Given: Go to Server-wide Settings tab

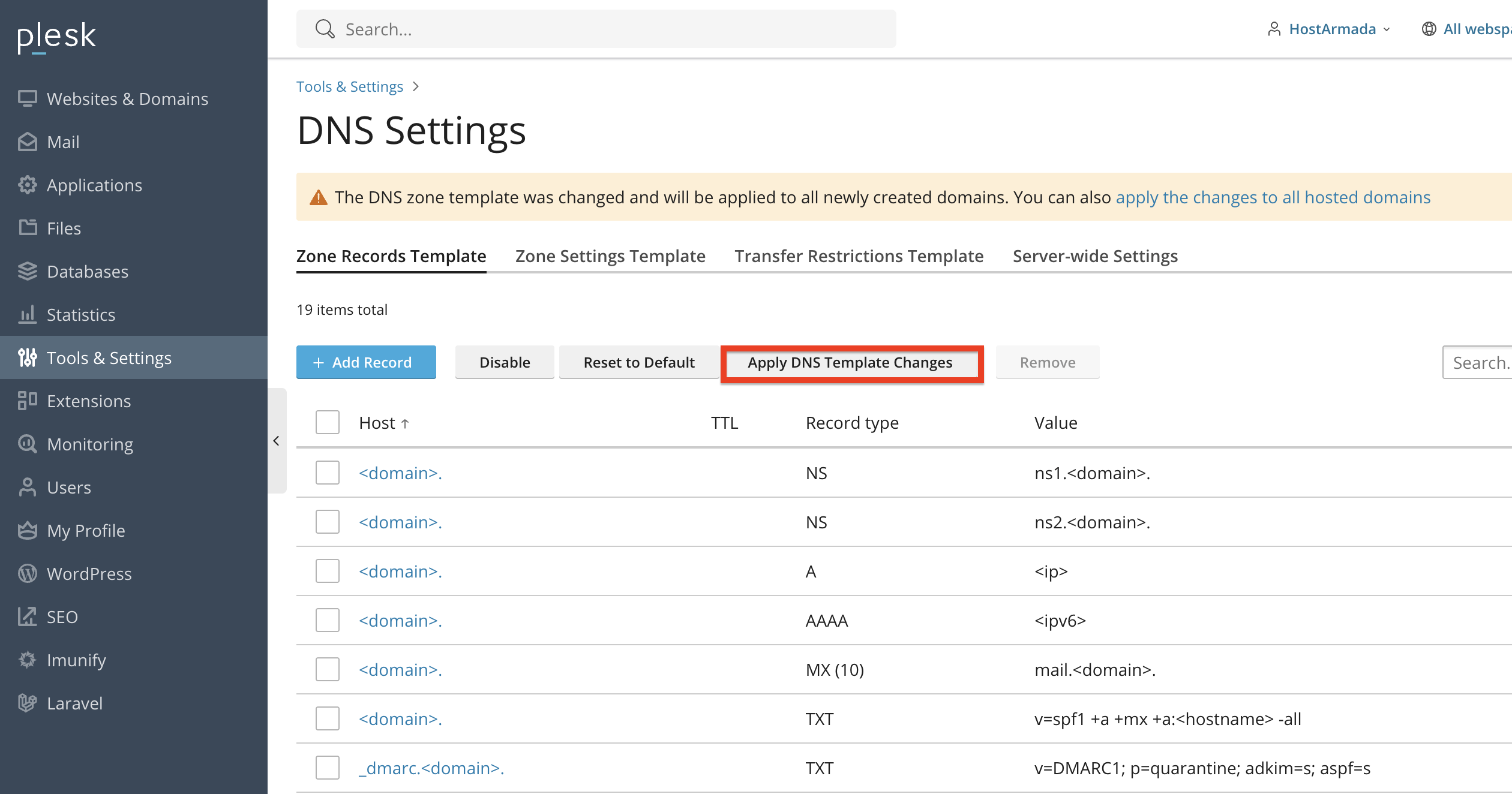Looking at the screenshot, I should (1095, 257).
